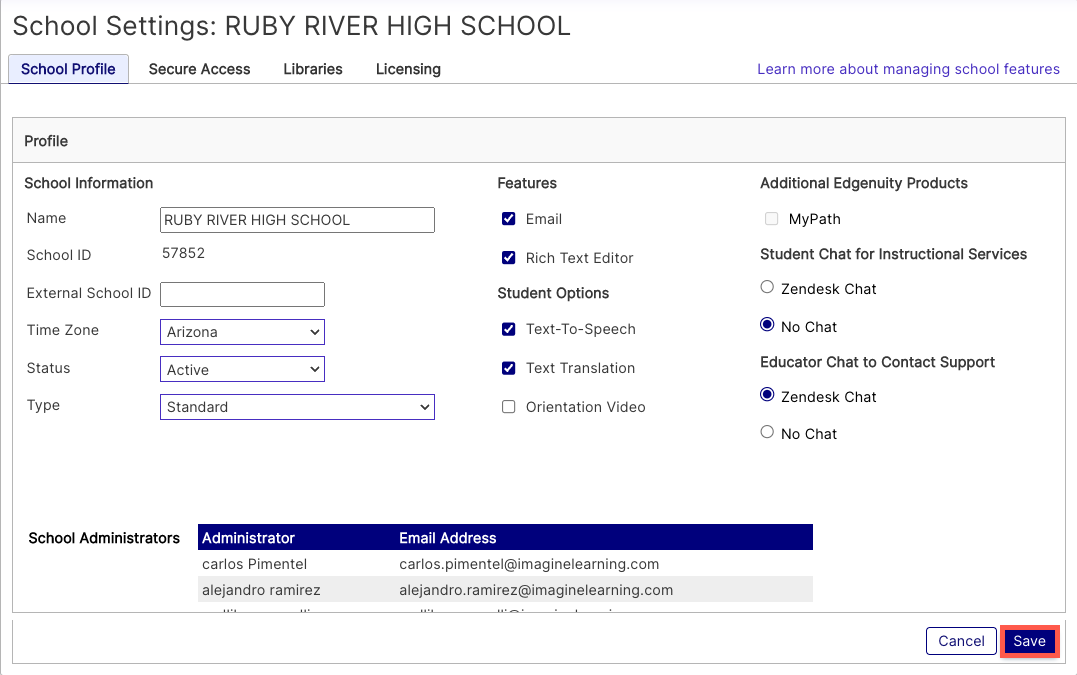1077x675 pixels.
Task: Disable the Text-To-Speech student option
Action: pos(509,329)
